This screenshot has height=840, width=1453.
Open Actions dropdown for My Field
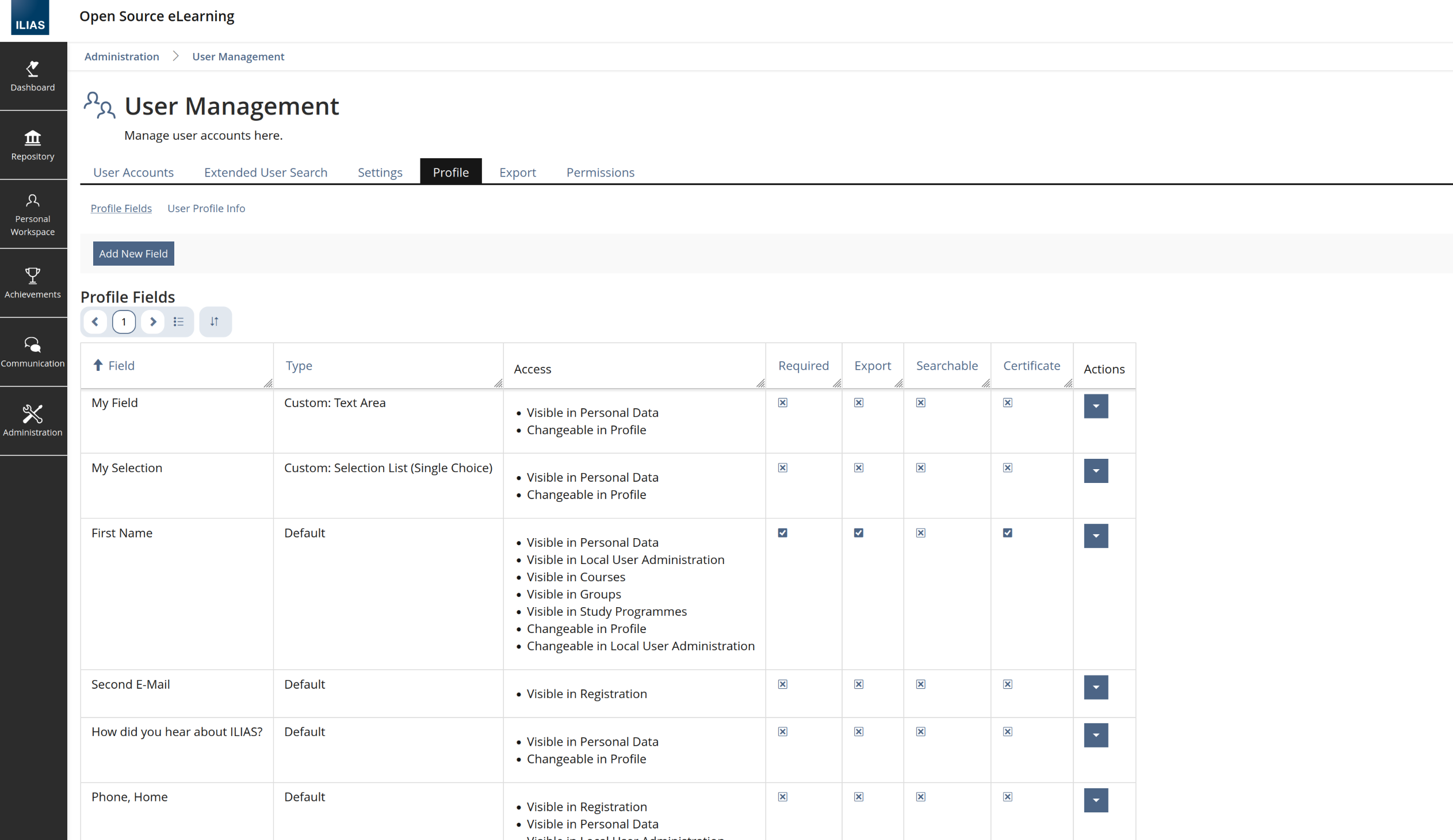click(x=1096, y=406)
